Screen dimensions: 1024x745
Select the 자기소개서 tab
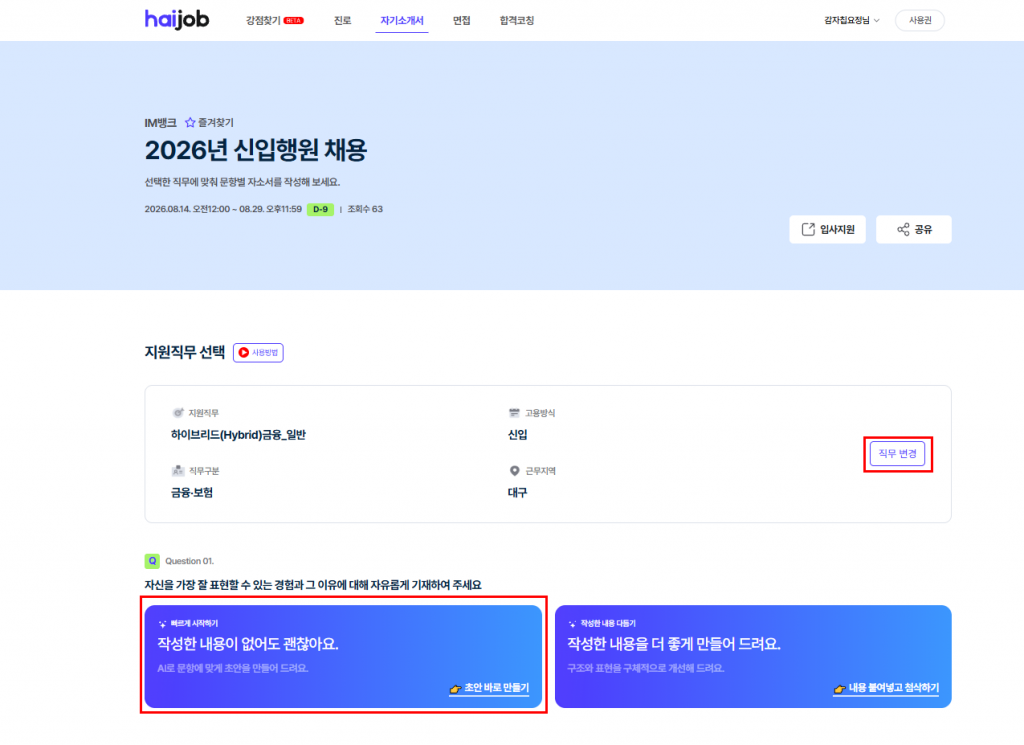pyautogui.click(x=402, y=20)
